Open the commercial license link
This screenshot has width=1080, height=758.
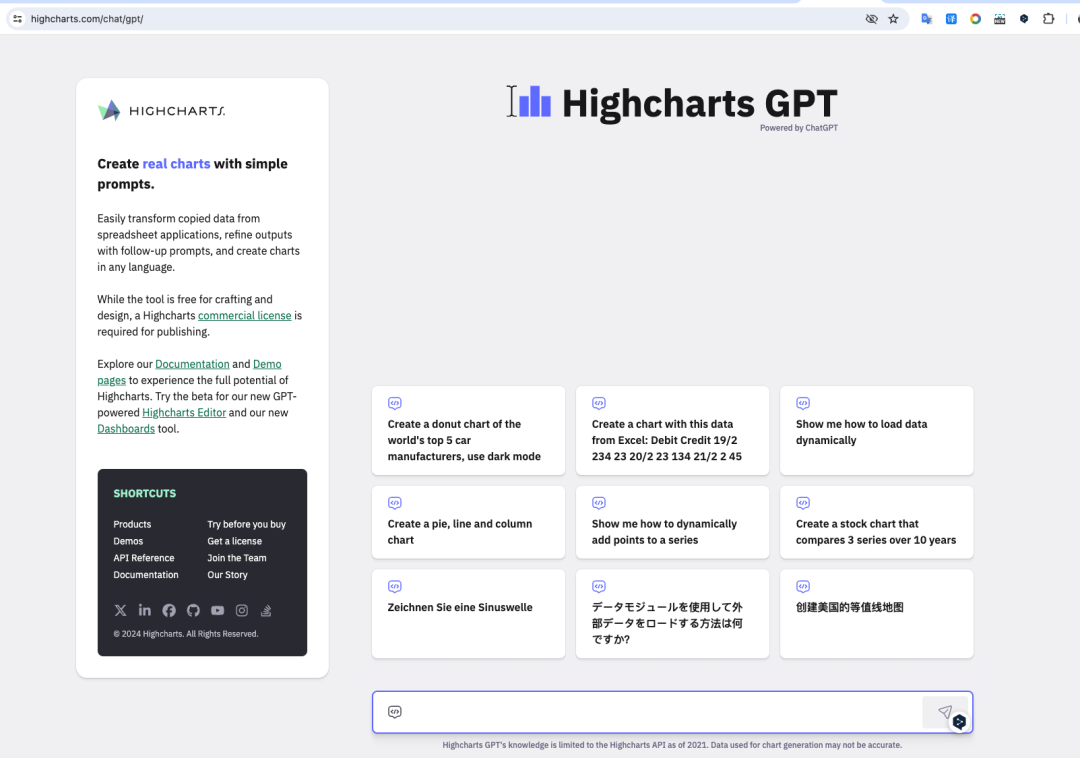[x=244, y=315]
